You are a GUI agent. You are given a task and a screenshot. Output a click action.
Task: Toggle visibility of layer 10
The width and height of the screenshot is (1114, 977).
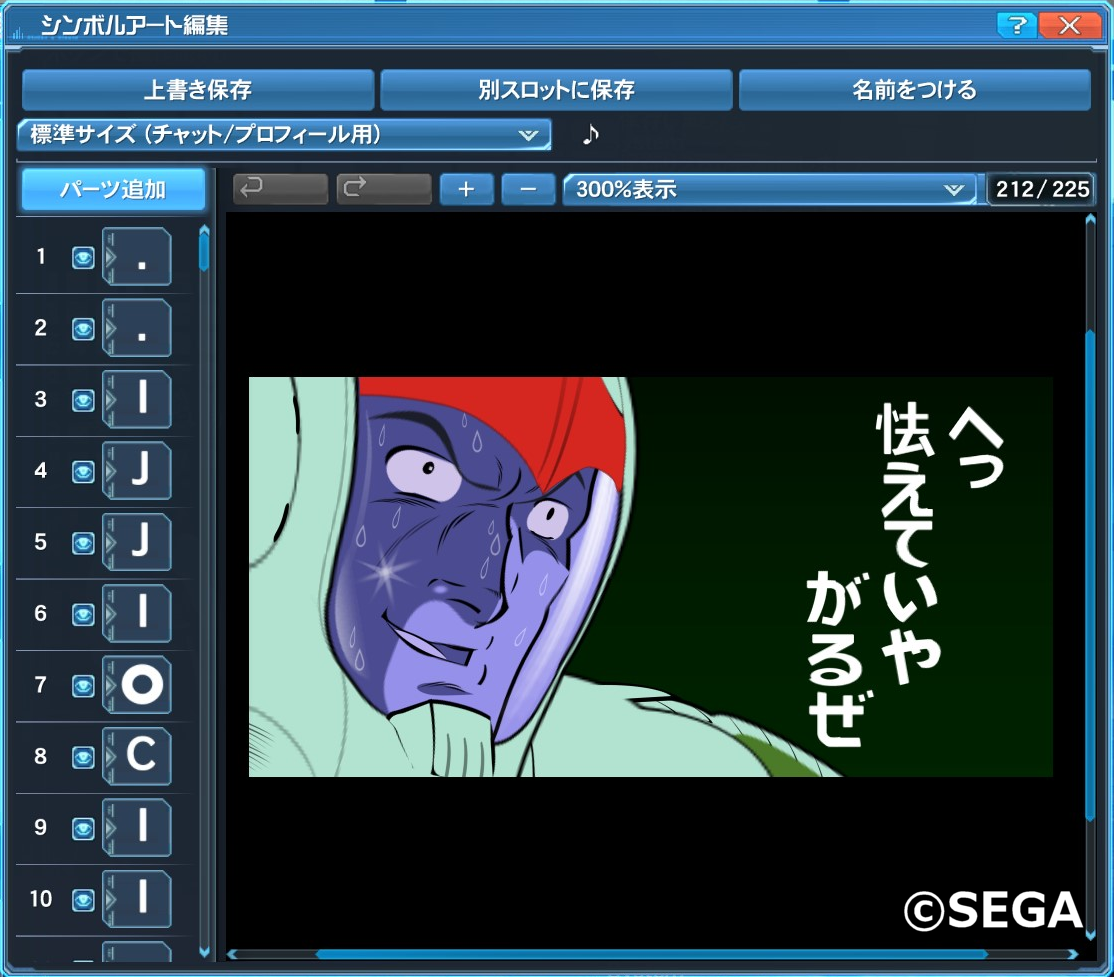(83, 900)
